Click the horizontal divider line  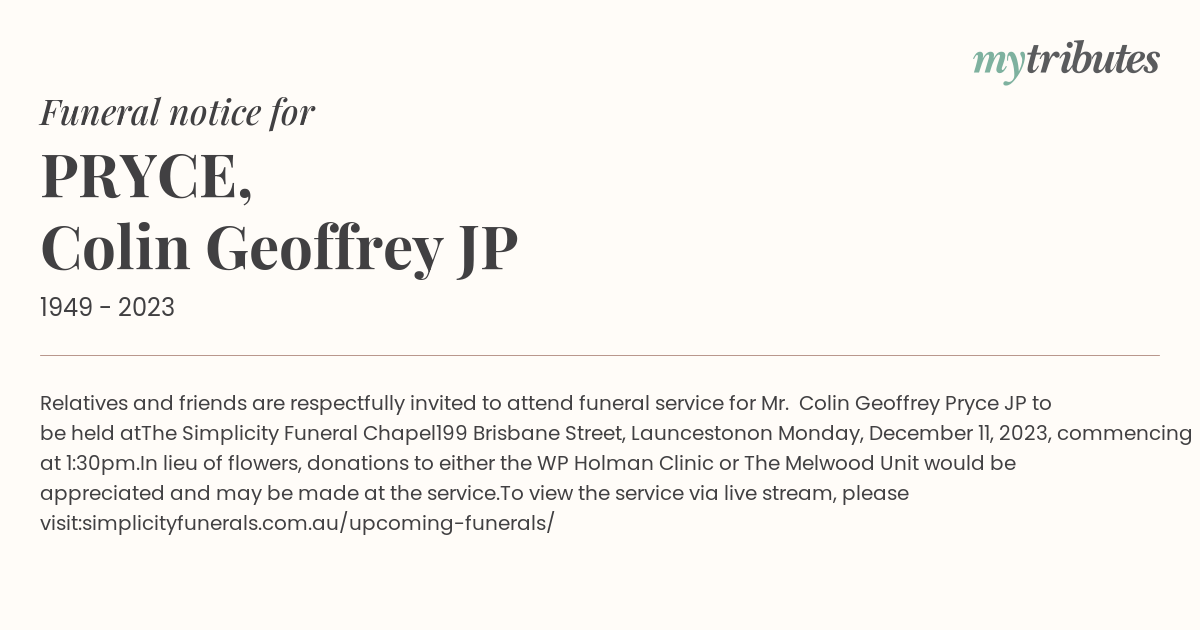pos(600,355)
